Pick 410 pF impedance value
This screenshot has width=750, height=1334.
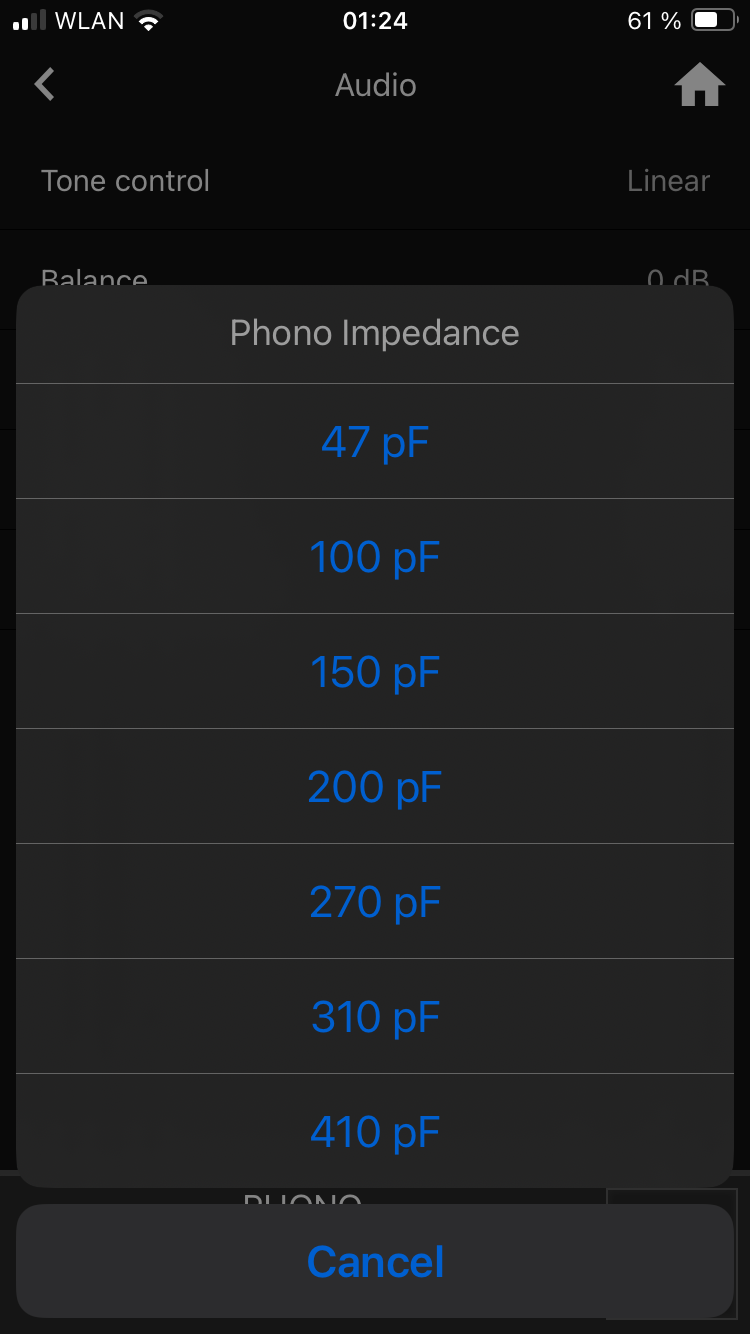coord(375,1131)
